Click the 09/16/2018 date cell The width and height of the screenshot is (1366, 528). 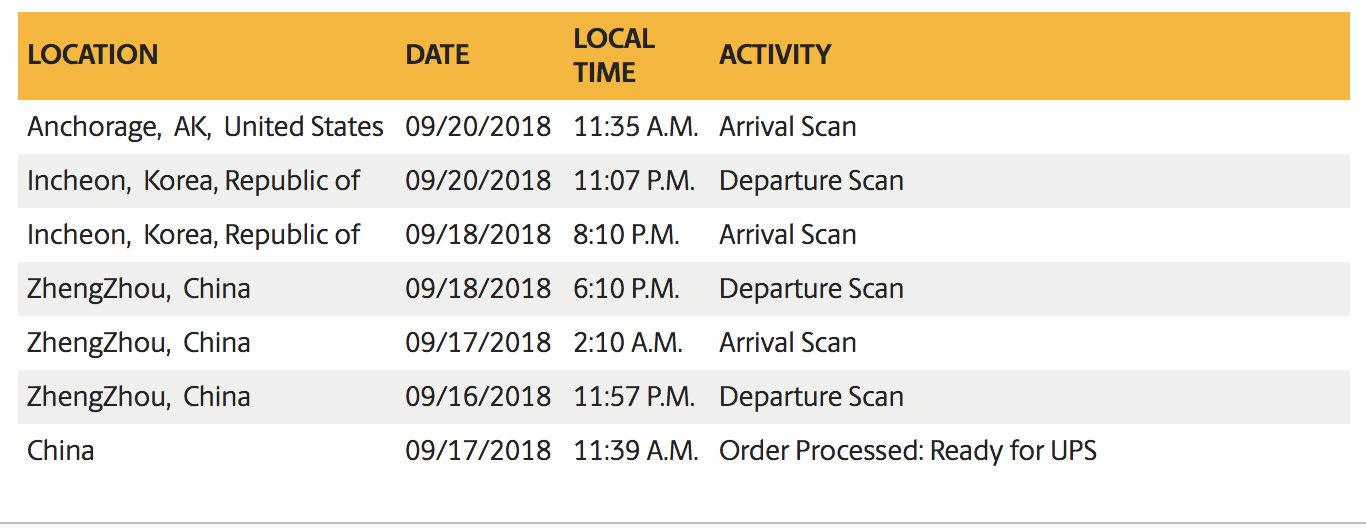click(478, 397)
